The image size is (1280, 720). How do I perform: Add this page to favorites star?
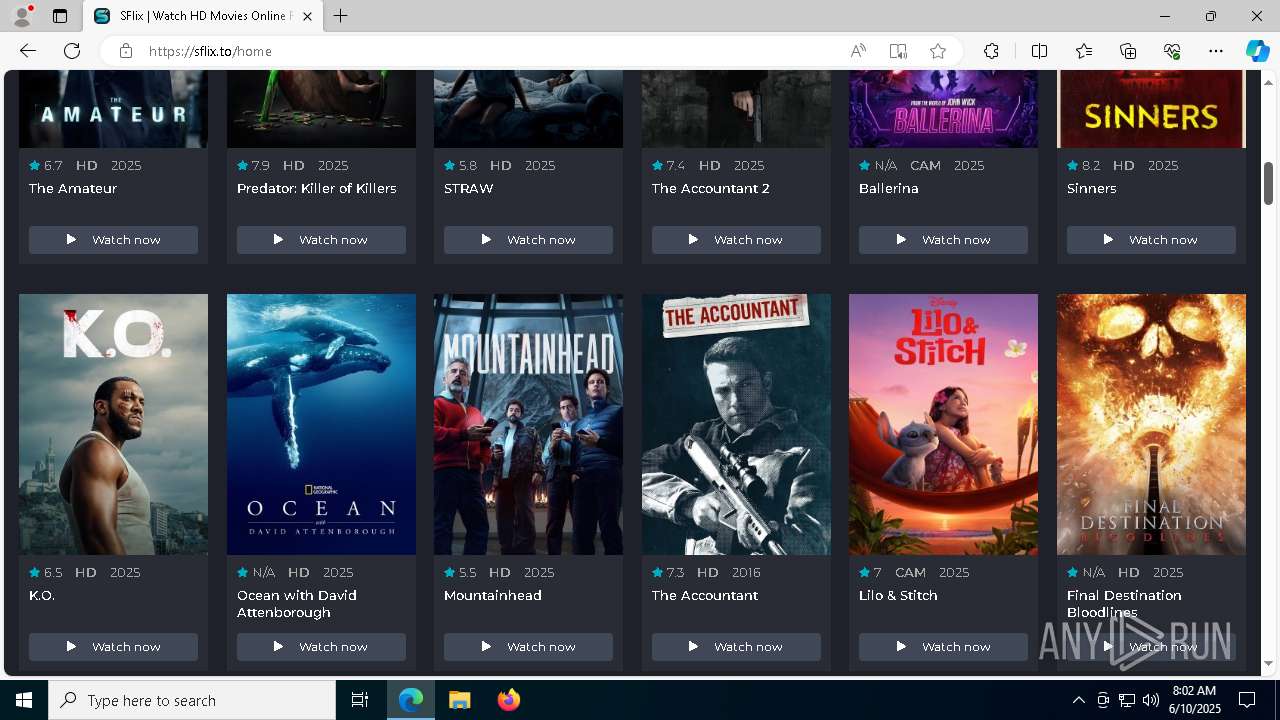[938, 51]
